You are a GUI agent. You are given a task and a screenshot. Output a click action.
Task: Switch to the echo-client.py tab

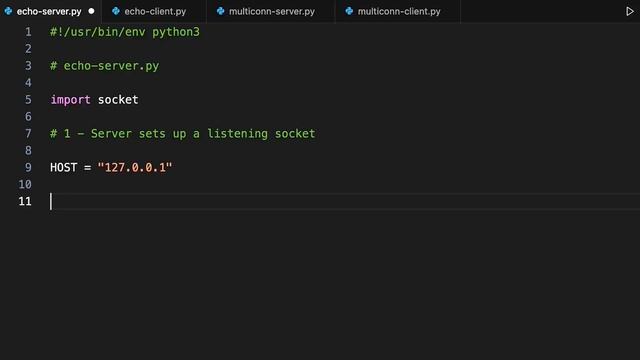[154, 11]
